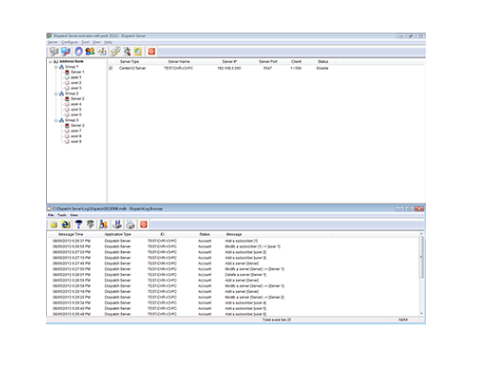
Task: Select user 1 in the address tree
Action: point(76,77)
